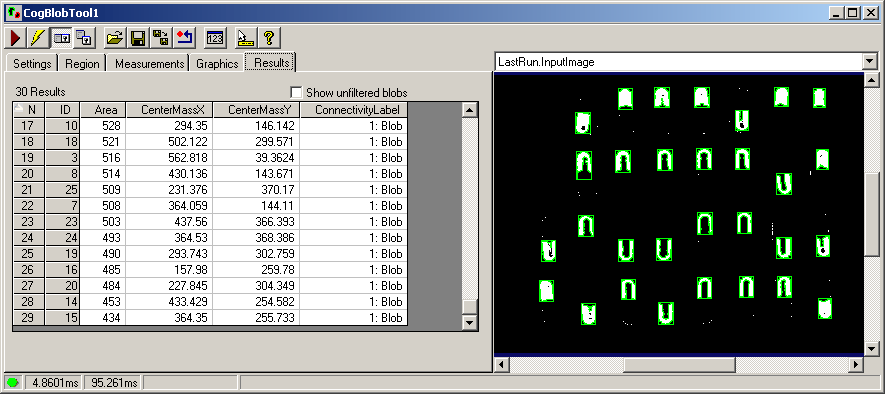The image size is (885, 394).
Task: Maximize the CogBlobTool1 window
Action: [x=853, y=12]
